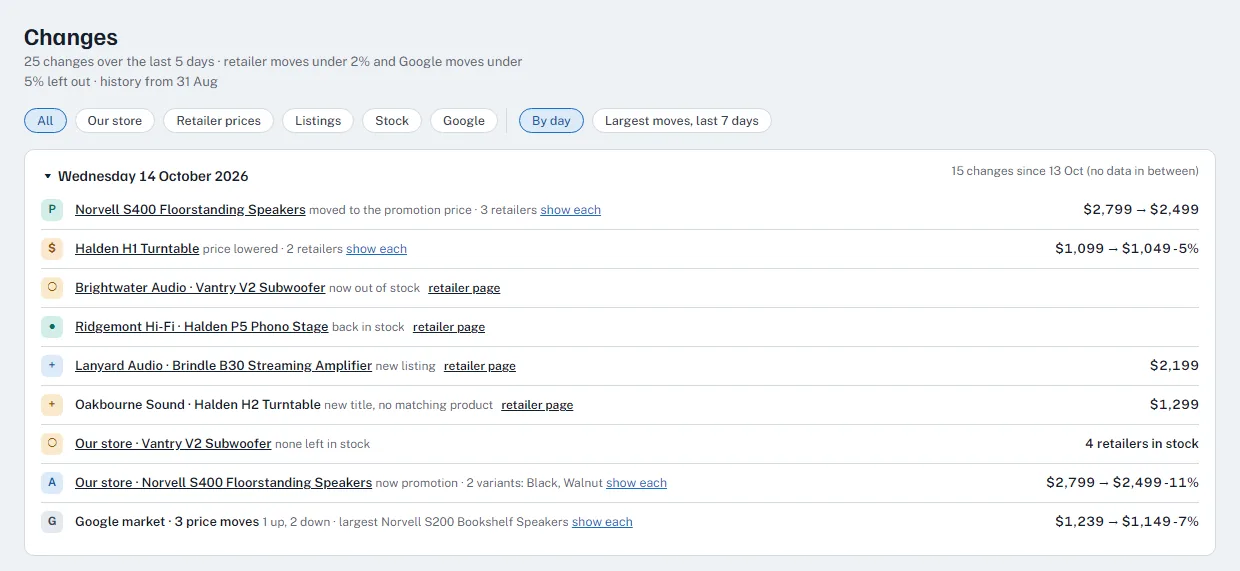Filter changes by Retailer prices
The width and height of the screenshot is (1240, 571).
[218, 121]
